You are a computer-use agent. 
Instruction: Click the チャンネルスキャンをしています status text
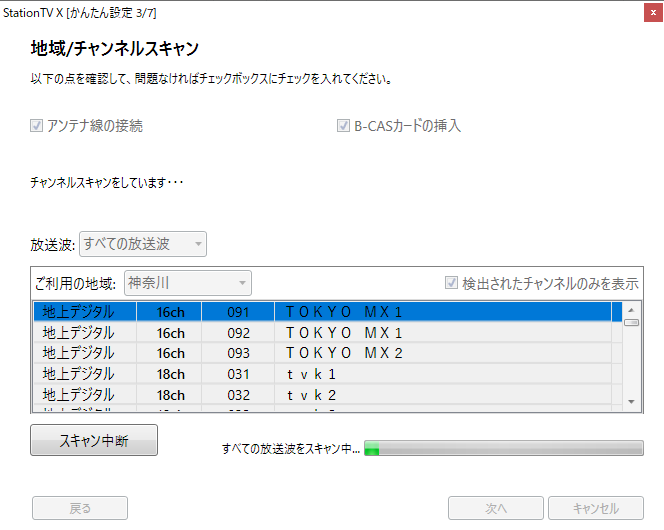(x=107, y=182)
